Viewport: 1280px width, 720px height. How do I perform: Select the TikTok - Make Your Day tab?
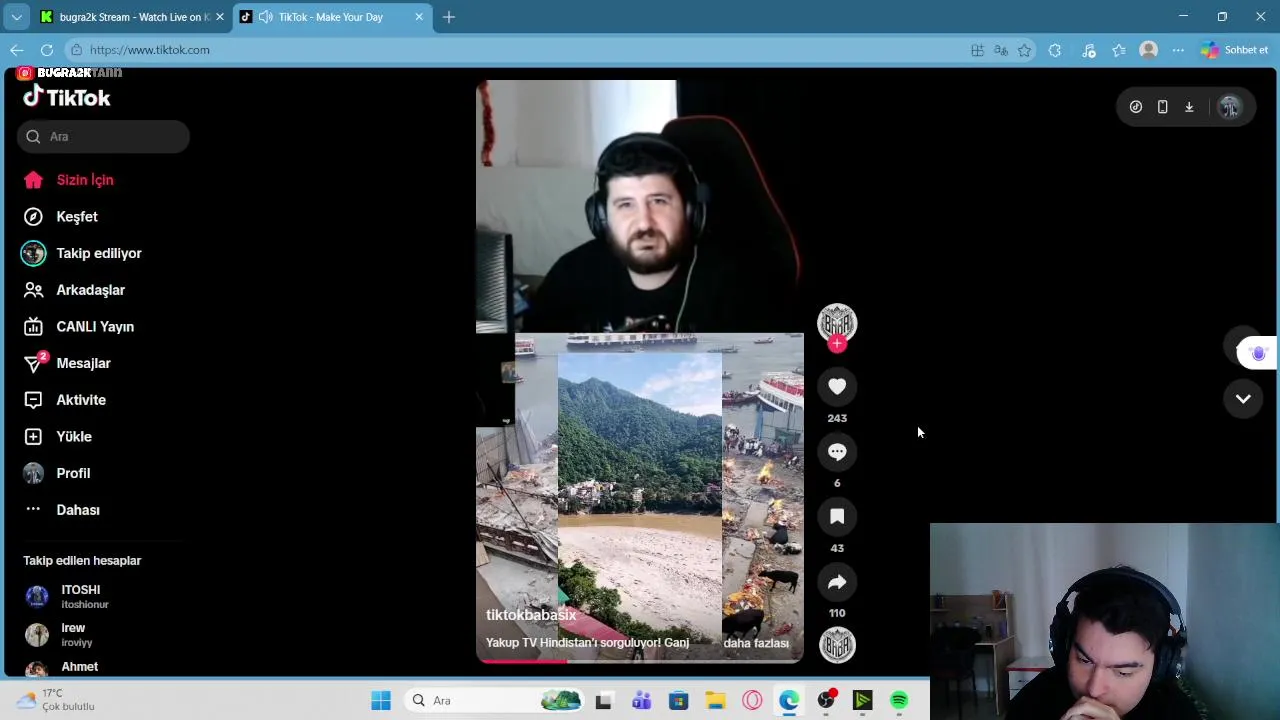click(x=330, y=17)
